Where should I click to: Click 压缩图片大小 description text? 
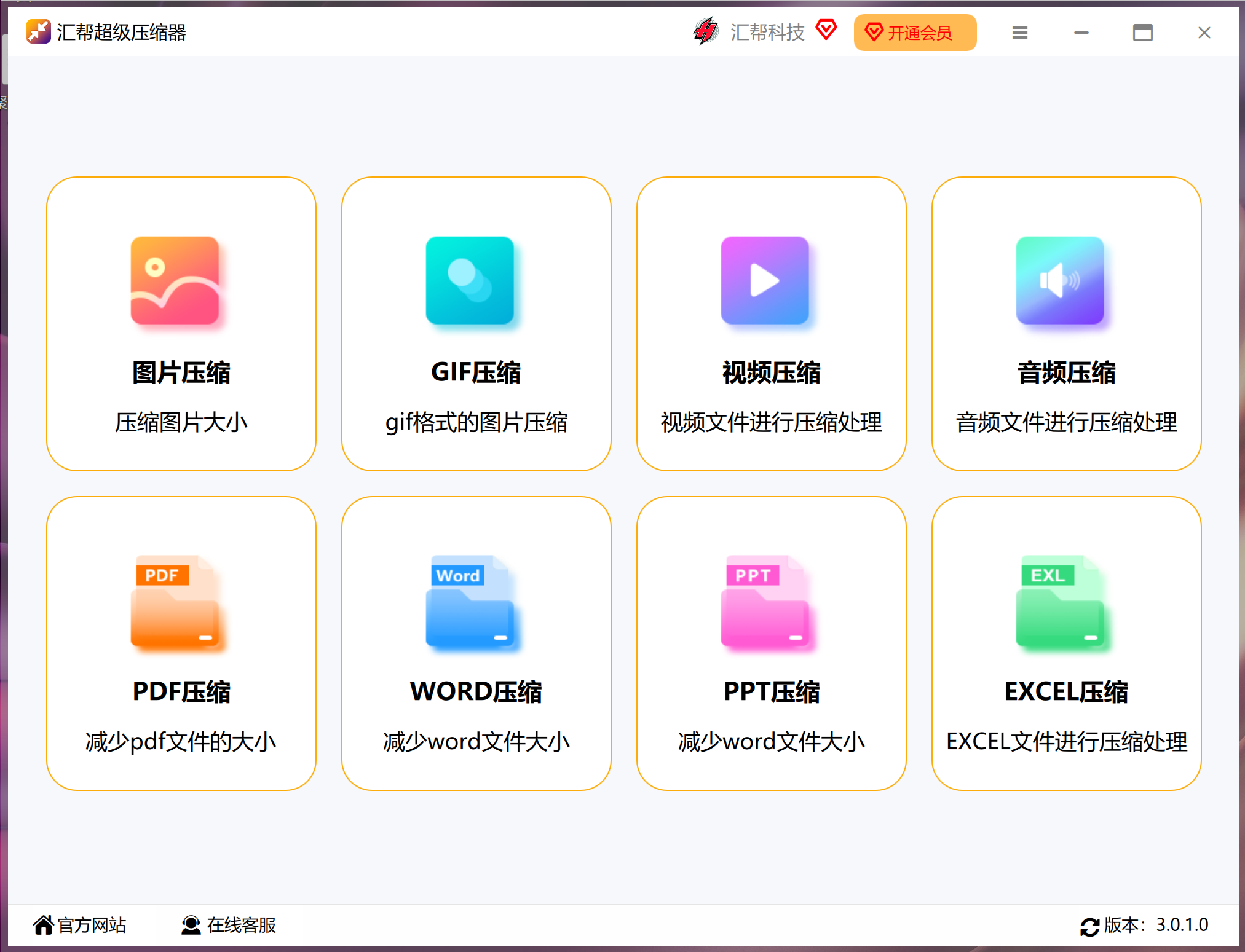coord(181,422)
